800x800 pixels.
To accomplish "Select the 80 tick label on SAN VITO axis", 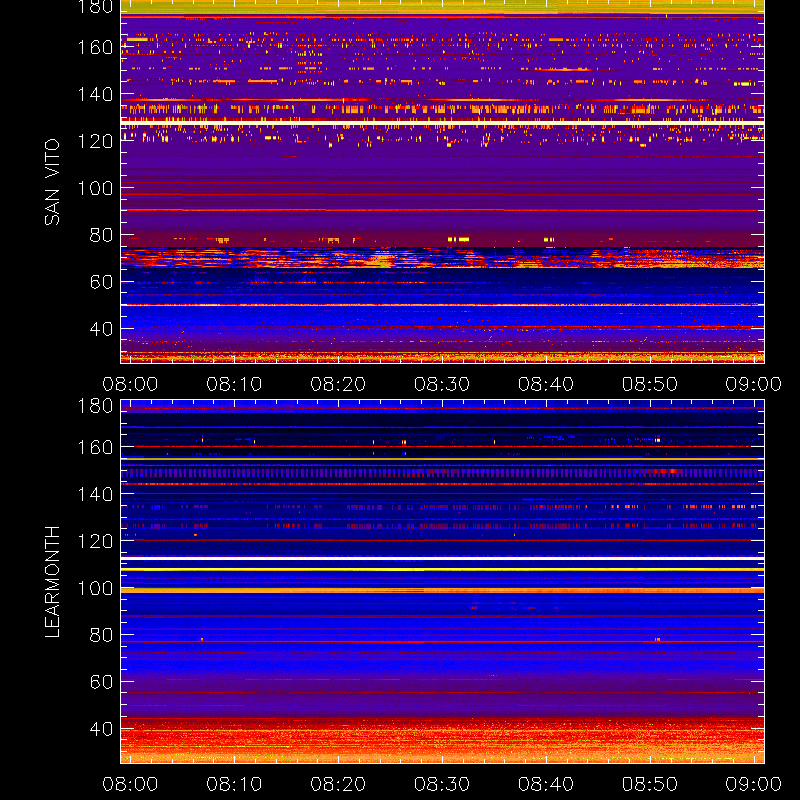I will [x=101, y=235].
